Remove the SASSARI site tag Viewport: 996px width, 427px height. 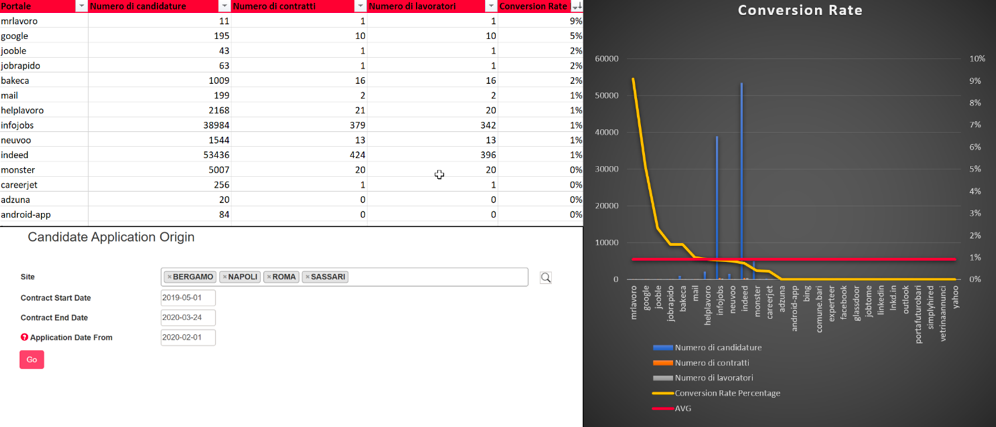307,277
